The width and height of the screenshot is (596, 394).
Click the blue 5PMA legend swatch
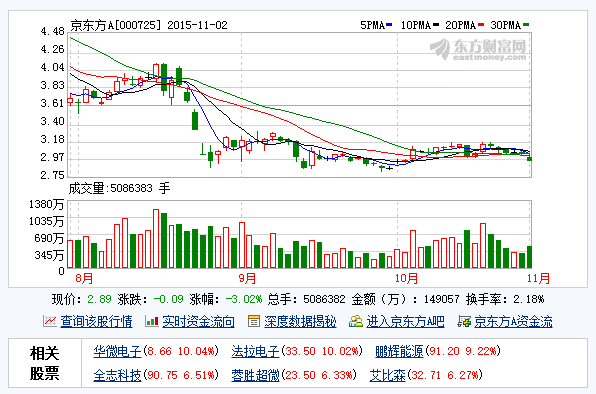point(389,25)
